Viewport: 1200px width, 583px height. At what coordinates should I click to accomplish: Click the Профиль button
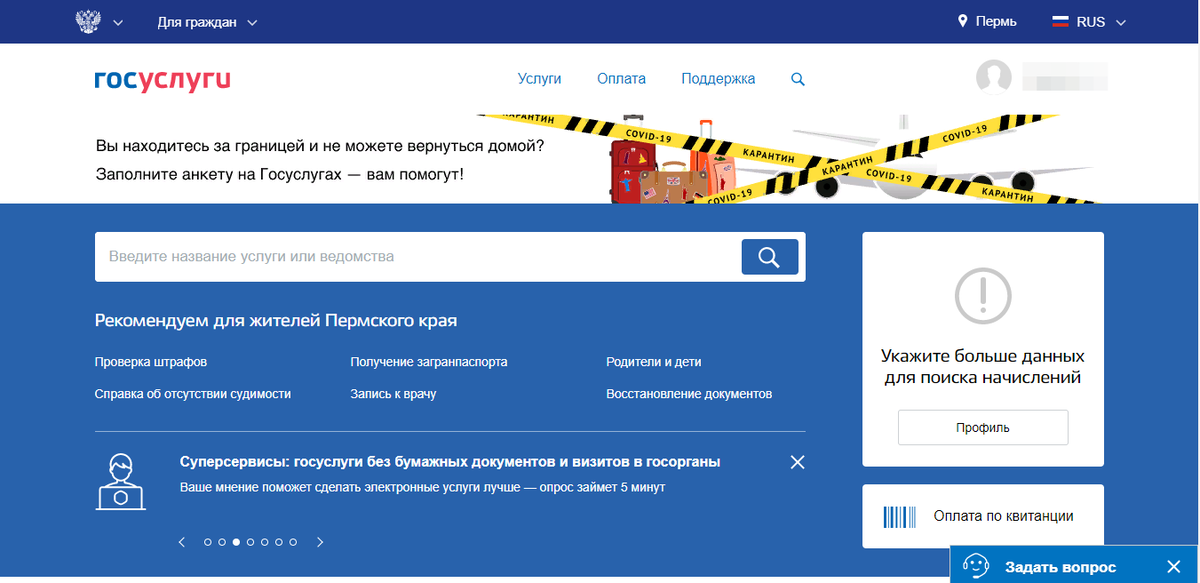983,428
